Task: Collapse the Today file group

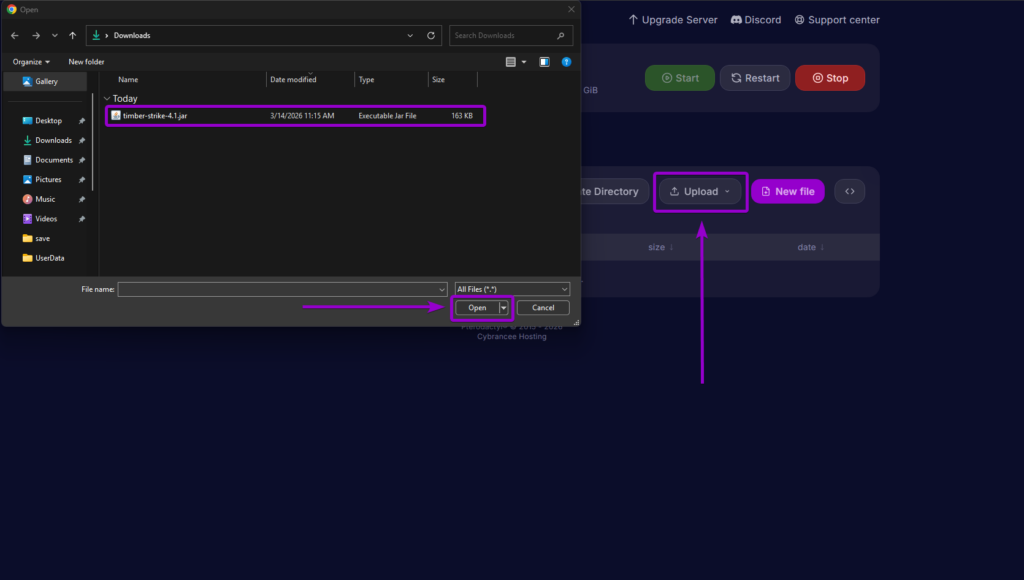Action: [x=106, y=98]
